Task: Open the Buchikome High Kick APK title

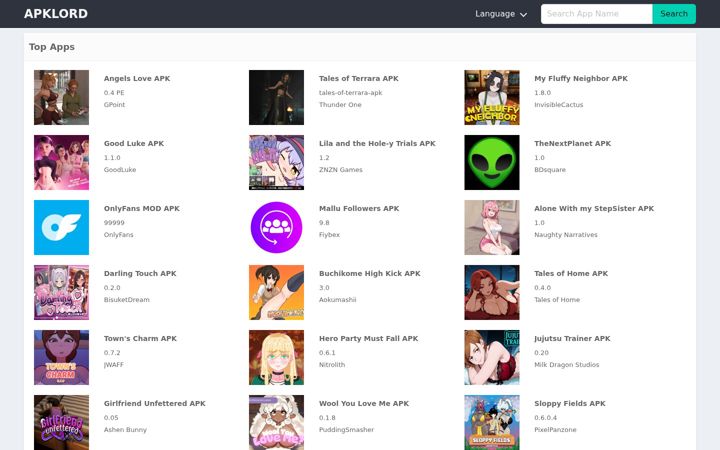Action: click(370, 273)
